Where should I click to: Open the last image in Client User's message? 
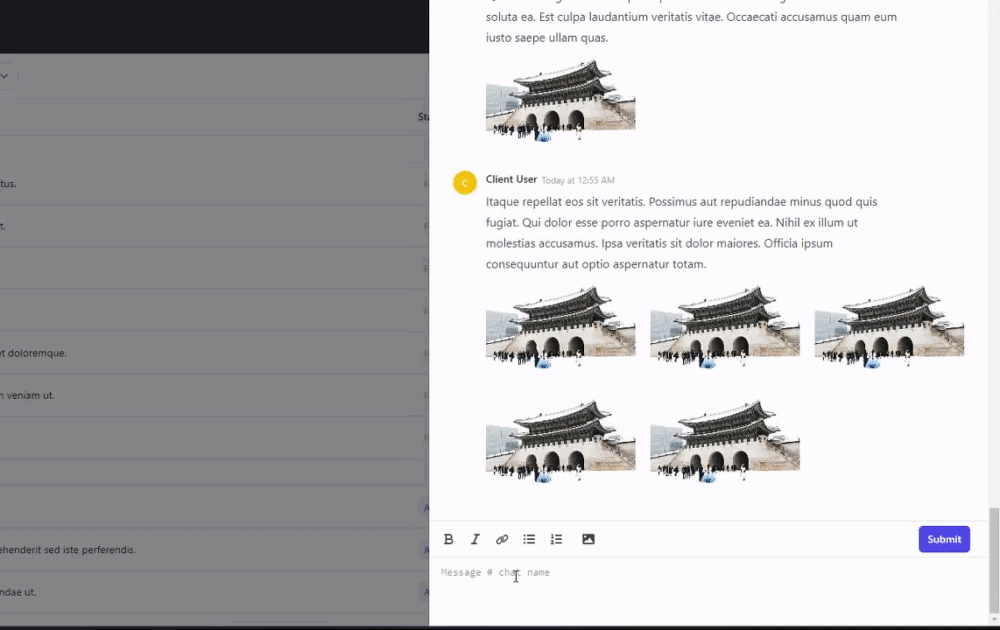click(x=724, y=441)
